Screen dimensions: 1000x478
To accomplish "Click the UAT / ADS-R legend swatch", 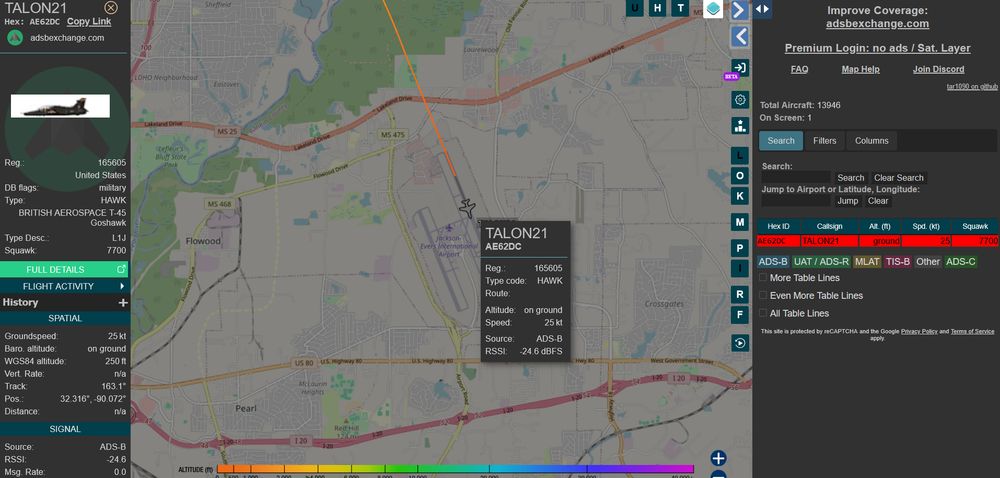I will point(821,261).
